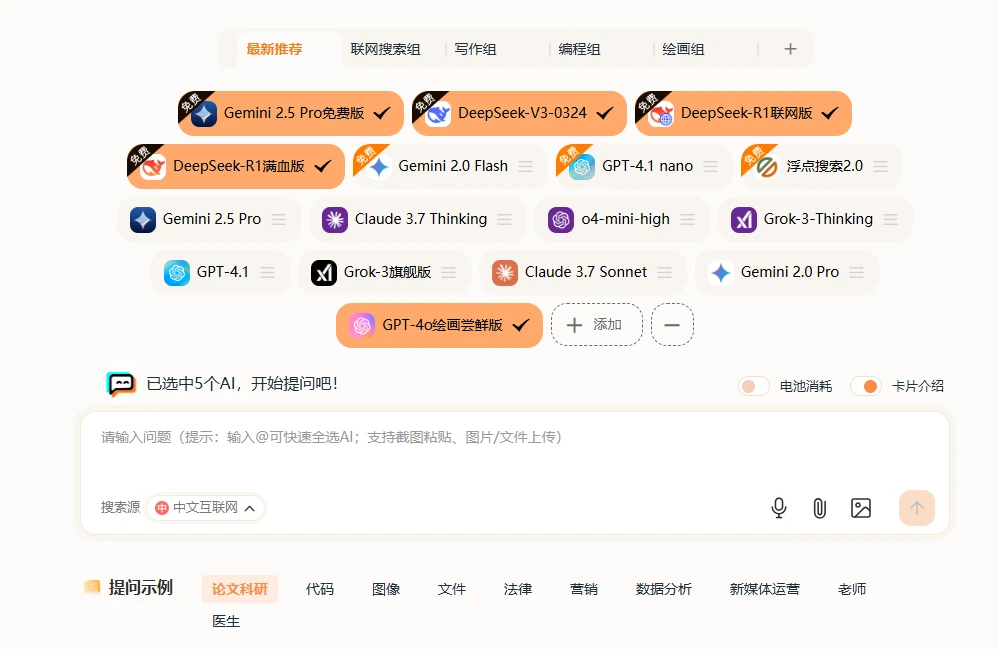Click the plus icon to add a group tab
This screenshot has width=998, height=649.
click(x=790, y=49)
